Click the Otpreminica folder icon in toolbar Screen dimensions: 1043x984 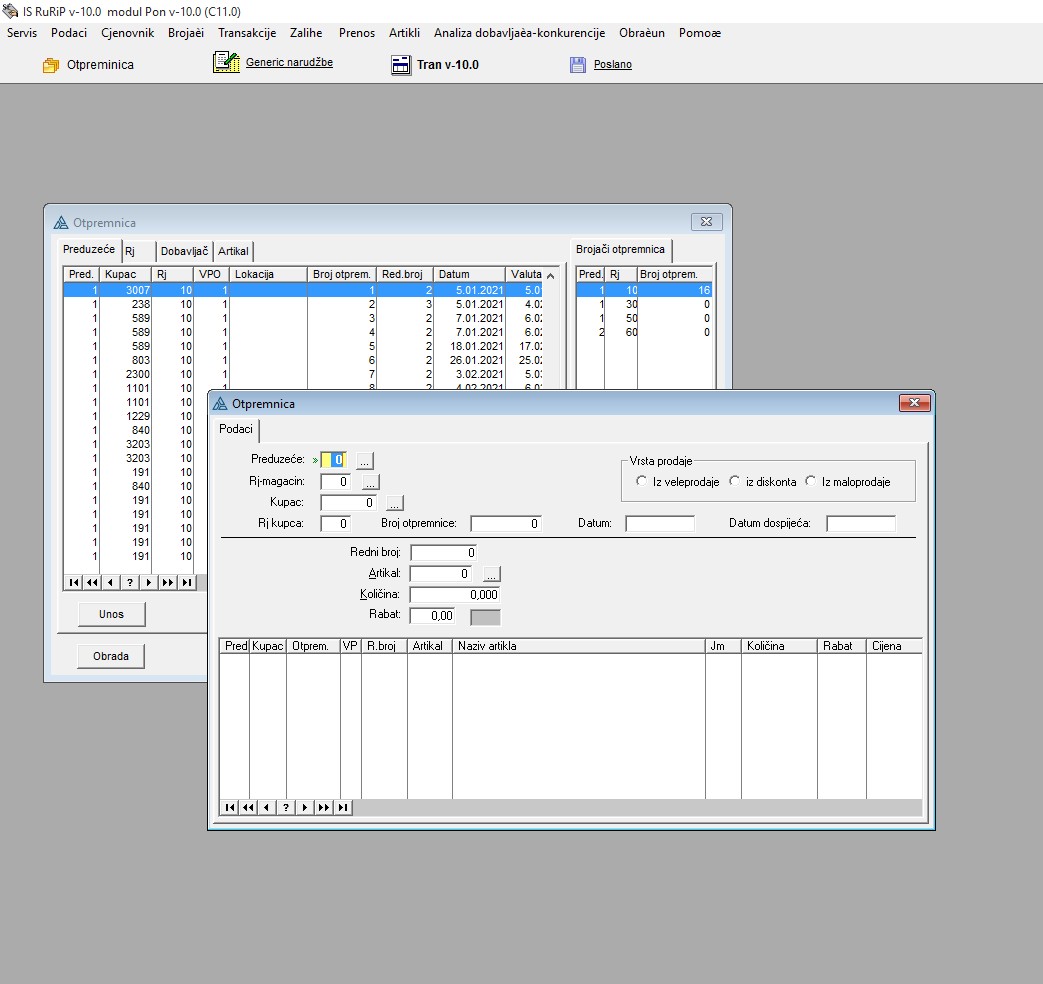click(51, 65)
